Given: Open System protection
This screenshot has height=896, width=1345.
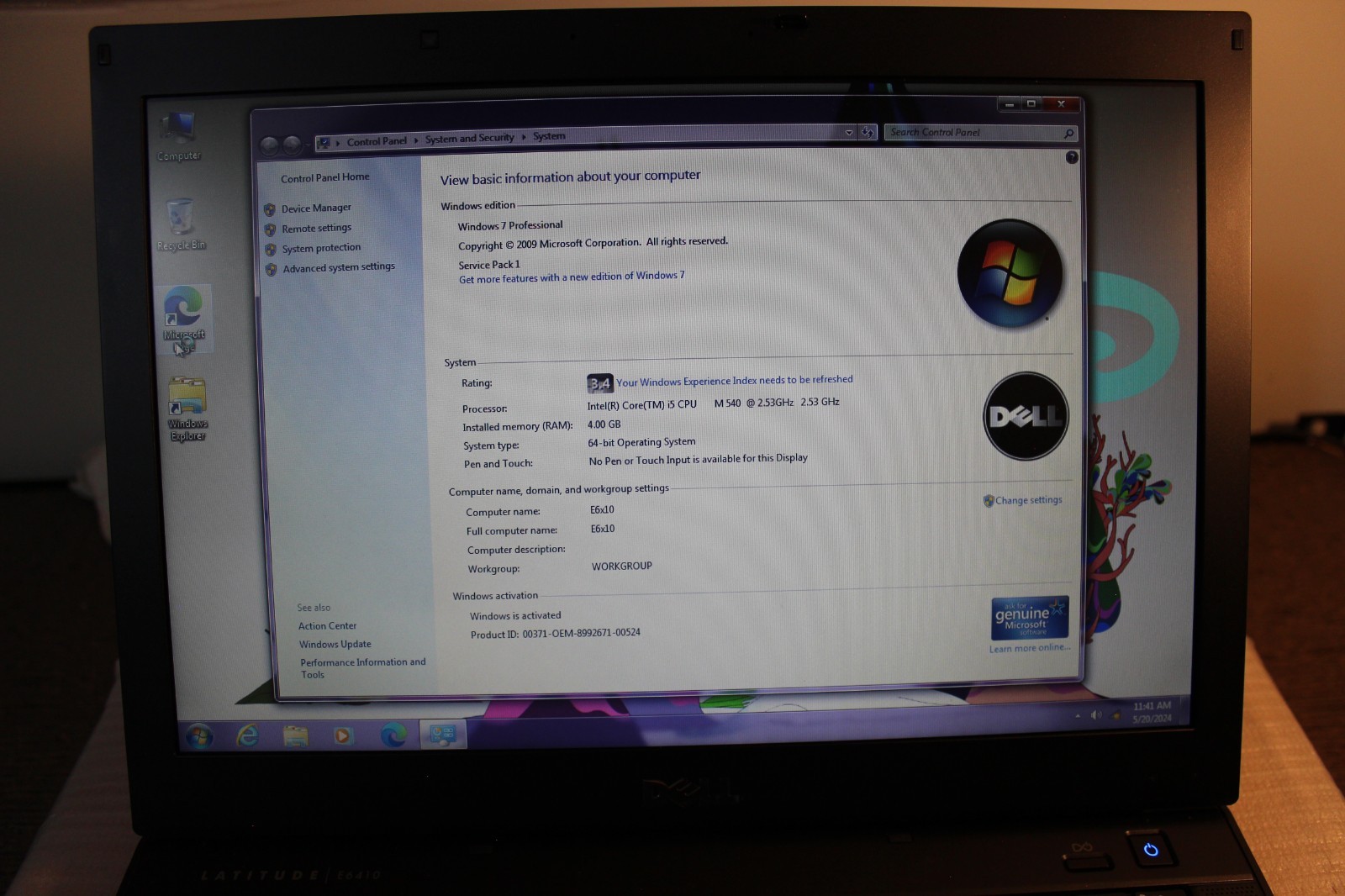Looking at the screenshot, I should 321,248.
